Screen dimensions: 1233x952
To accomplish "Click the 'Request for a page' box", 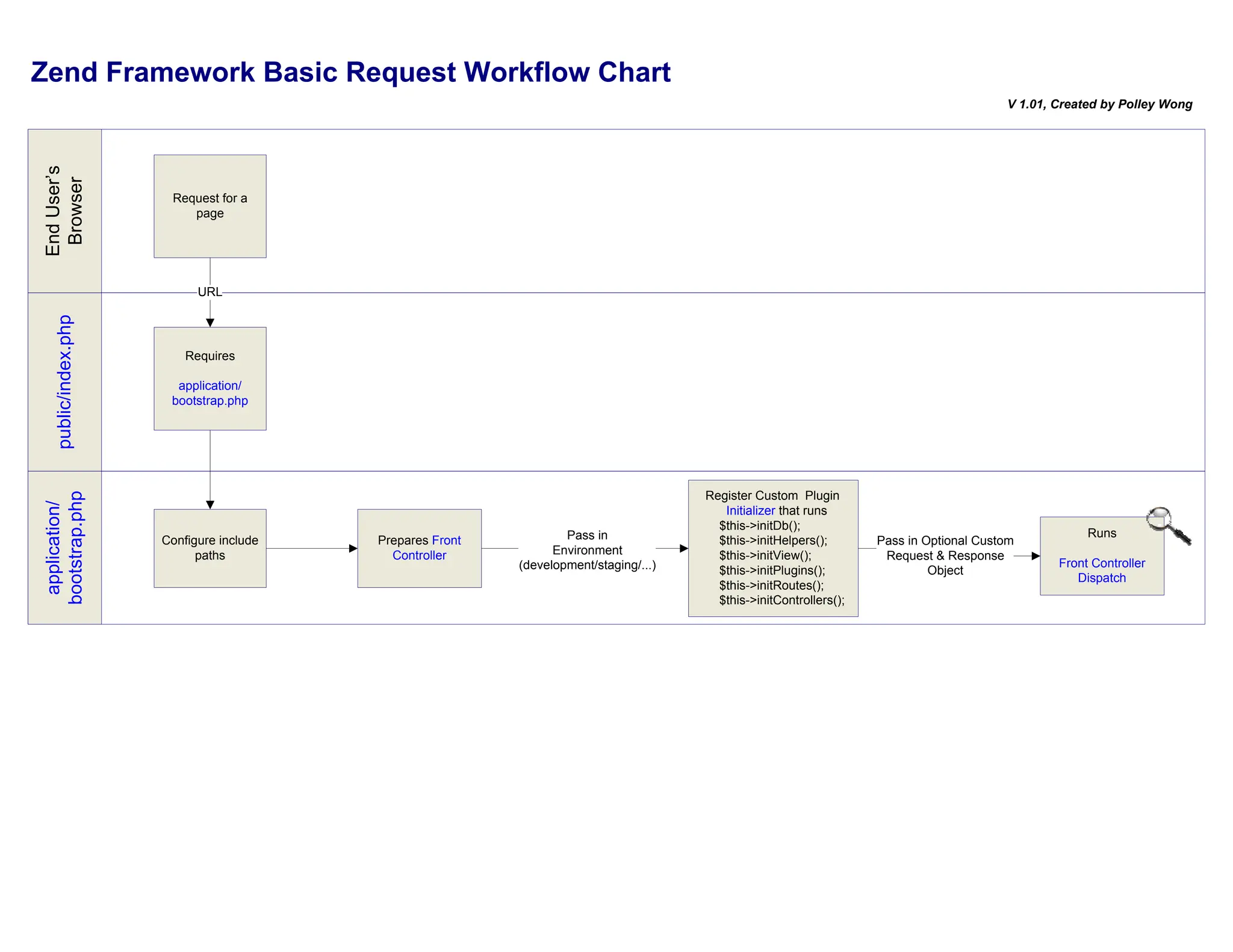I will [210, 206].
